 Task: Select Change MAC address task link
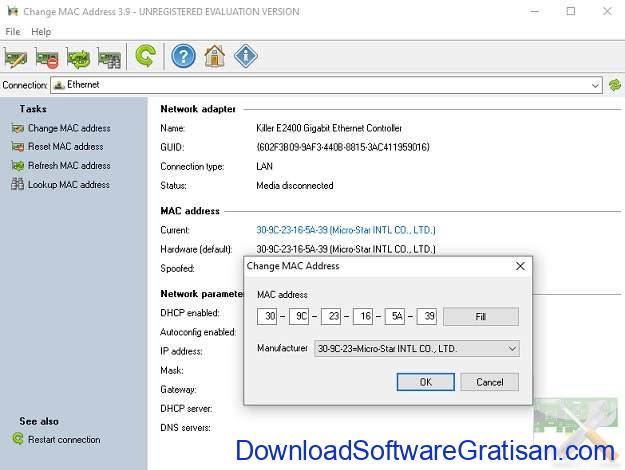click(x=69, y=128)
